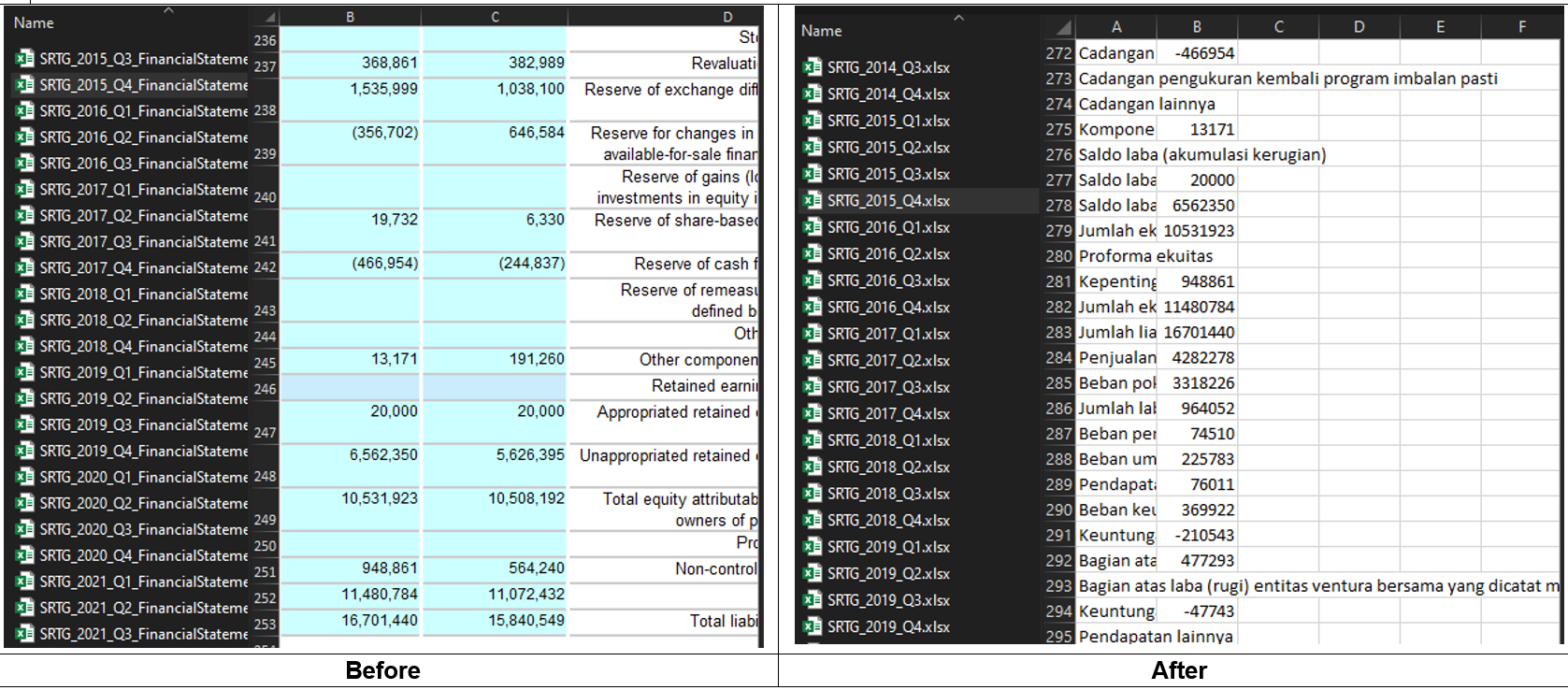Click cell with value -466954

pos(1197,53)
